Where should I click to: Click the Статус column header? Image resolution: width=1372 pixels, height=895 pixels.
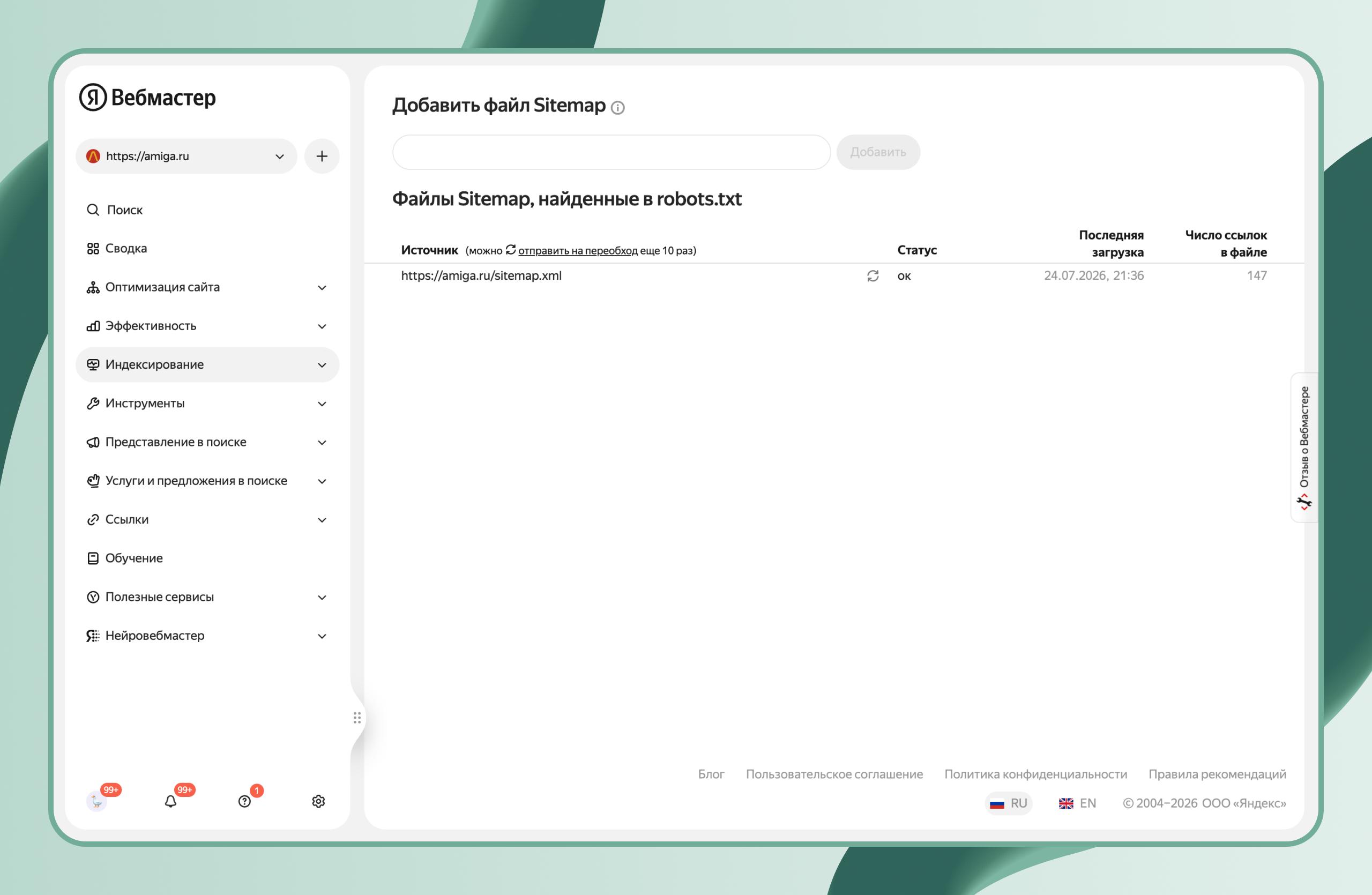(916, 250)
